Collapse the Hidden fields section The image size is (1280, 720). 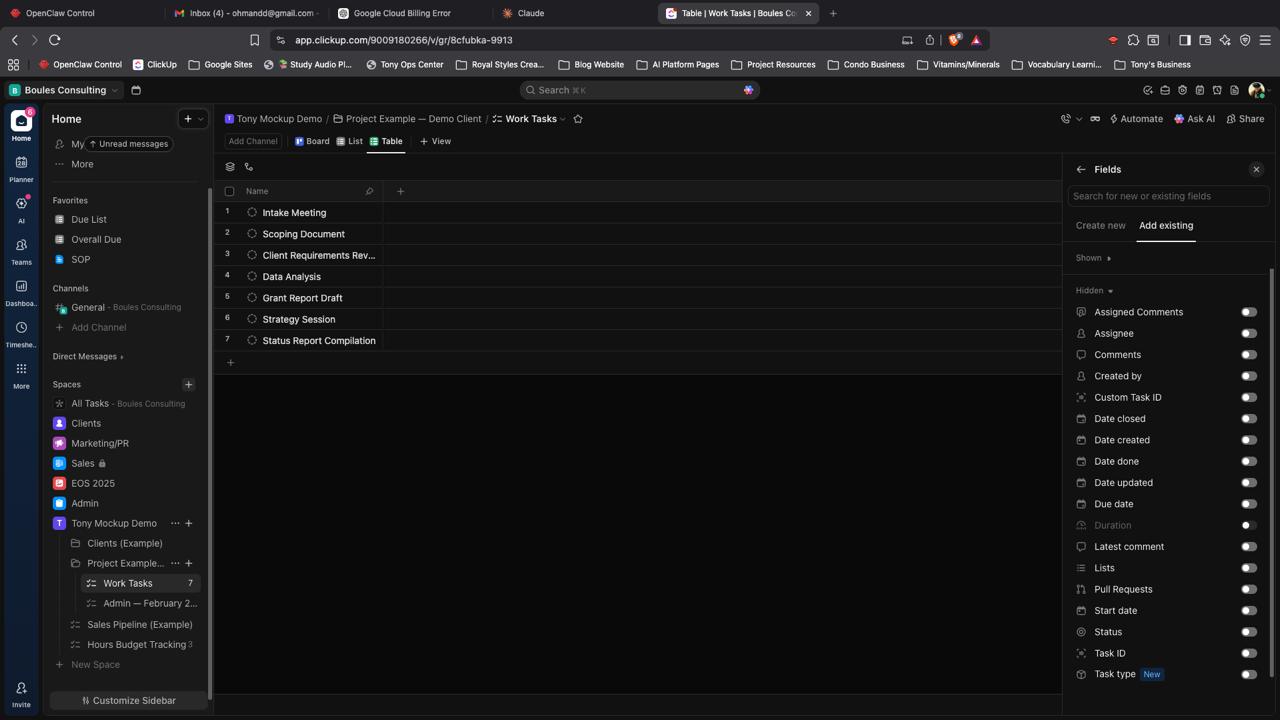click(1094, 291)
